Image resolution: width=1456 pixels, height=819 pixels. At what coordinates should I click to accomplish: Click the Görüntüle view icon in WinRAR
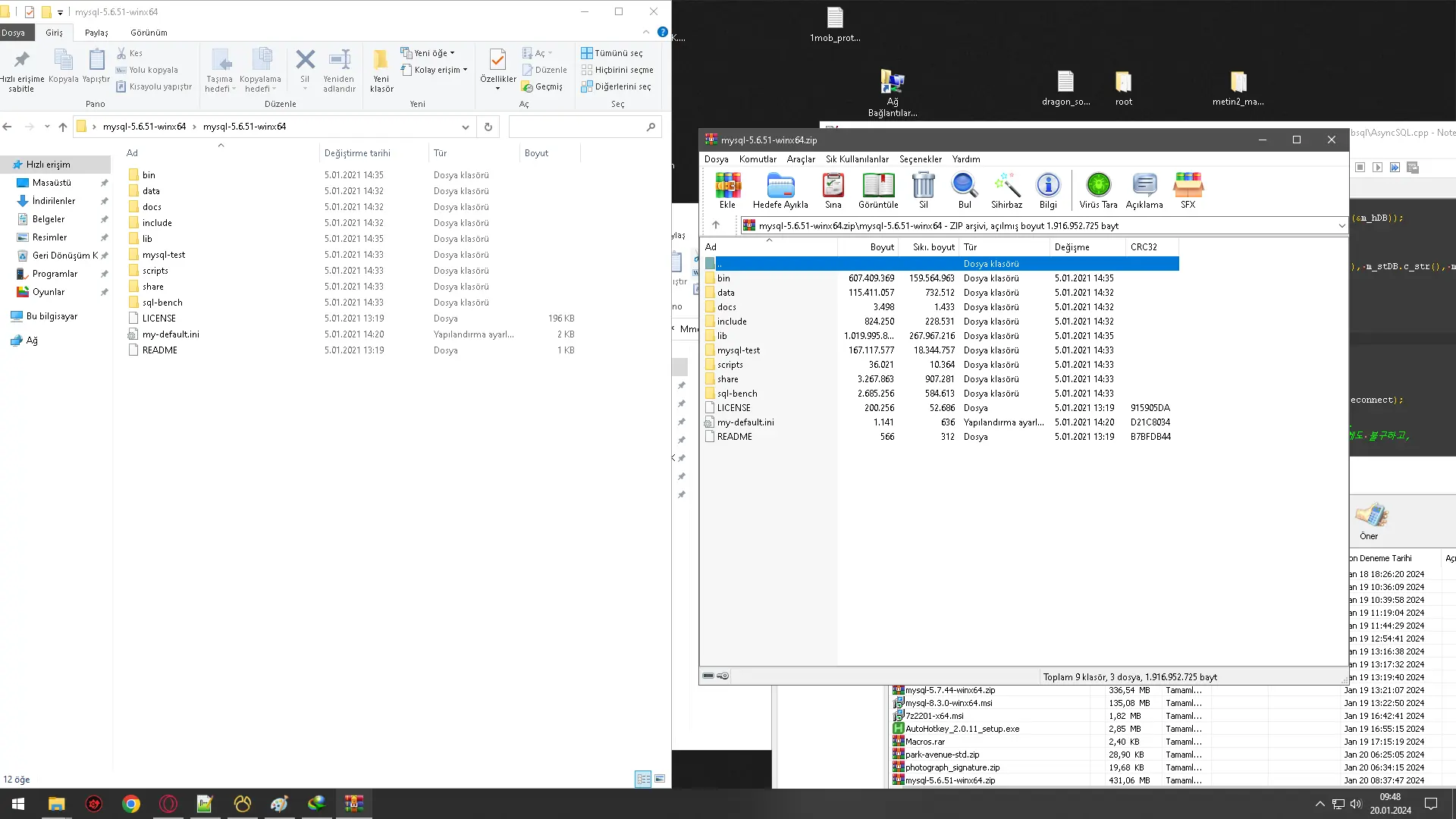[878, 190]
